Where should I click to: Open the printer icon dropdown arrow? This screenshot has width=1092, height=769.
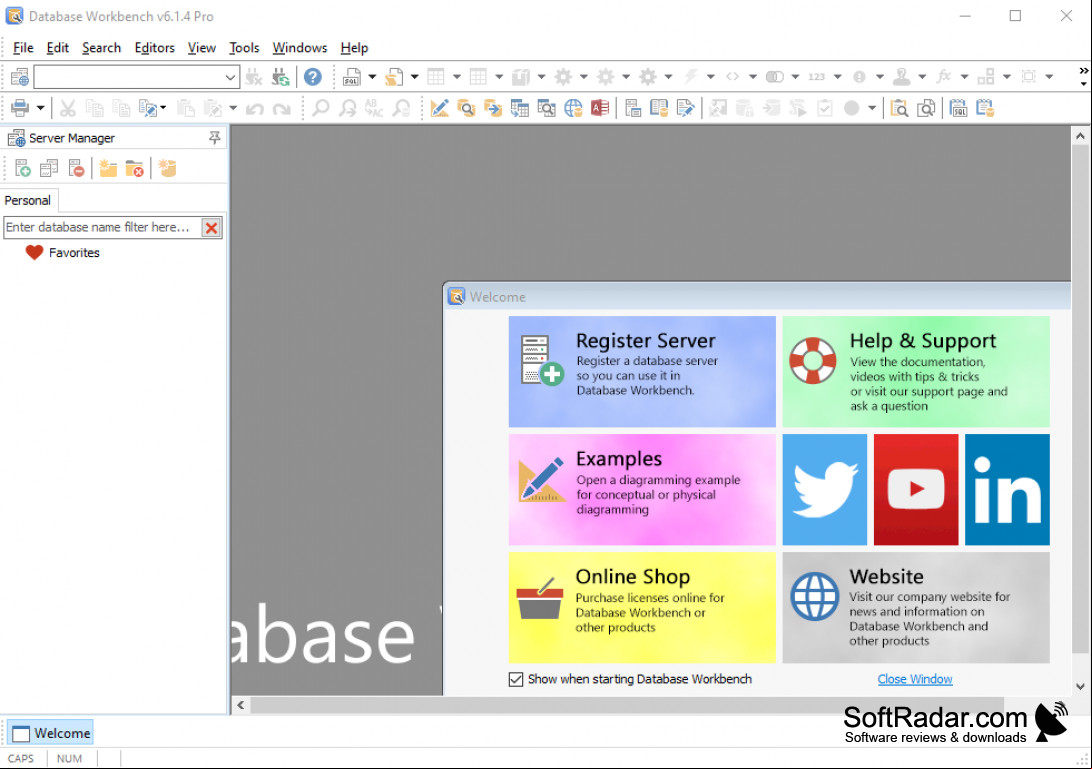[x=40, y=108]
